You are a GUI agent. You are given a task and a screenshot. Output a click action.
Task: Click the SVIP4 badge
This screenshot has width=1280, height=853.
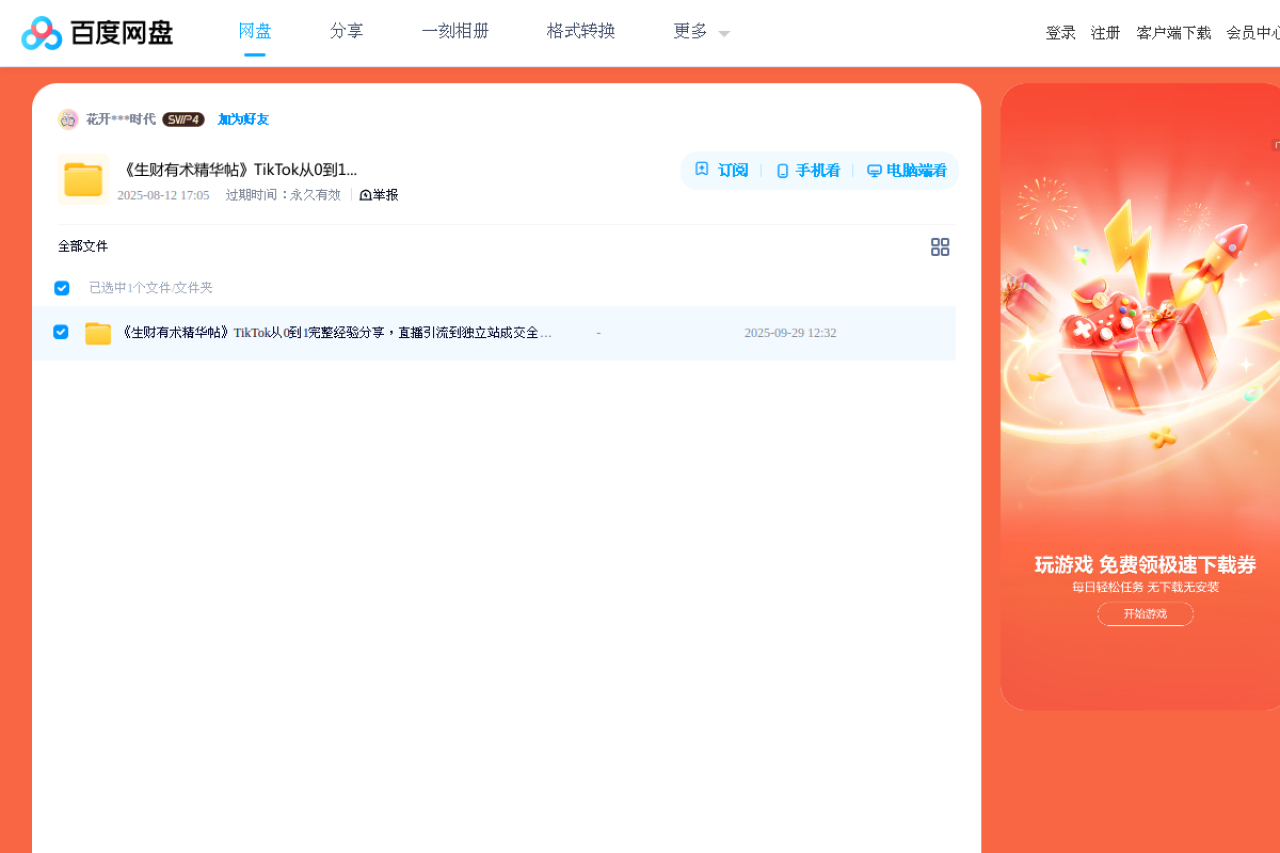(x=184, y=118)
